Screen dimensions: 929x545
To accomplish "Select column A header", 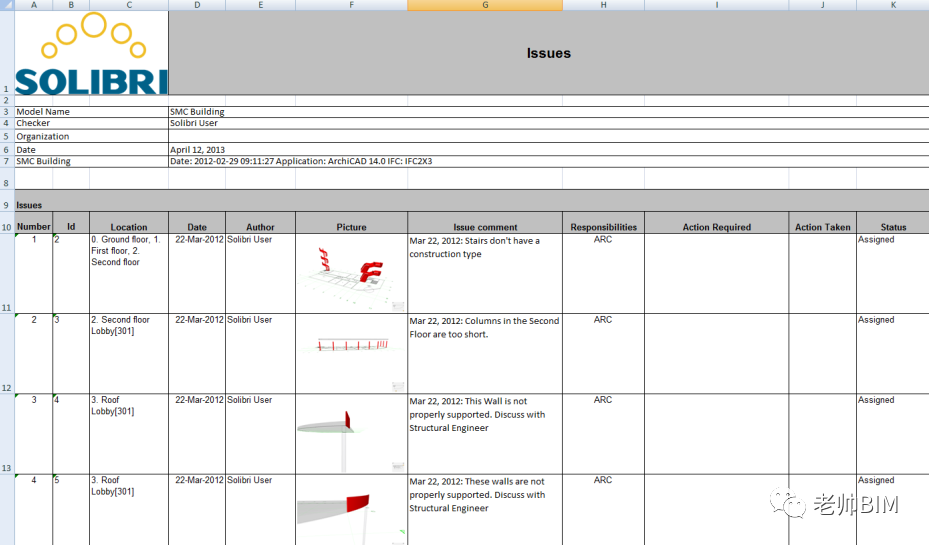I will pos(34,5).
